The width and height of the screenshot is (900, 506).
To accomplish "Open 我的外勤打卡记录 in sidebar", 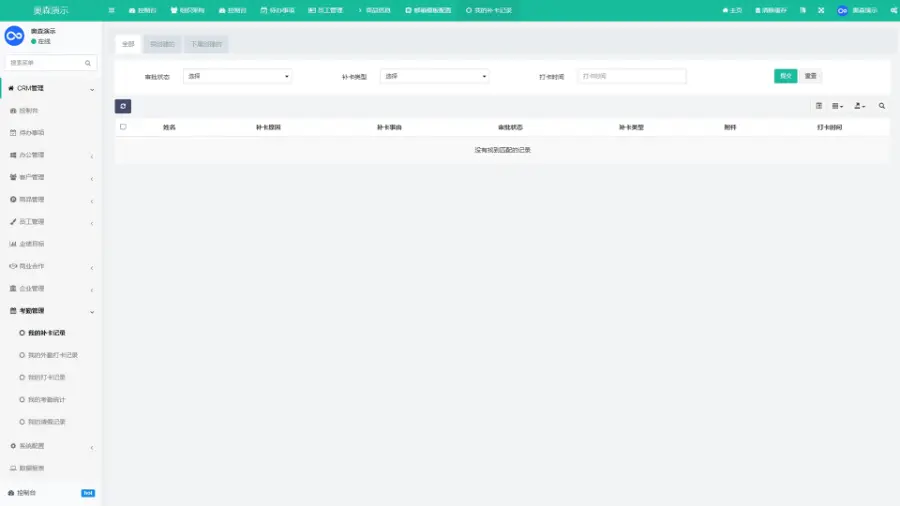I will [x=53, y=355].
